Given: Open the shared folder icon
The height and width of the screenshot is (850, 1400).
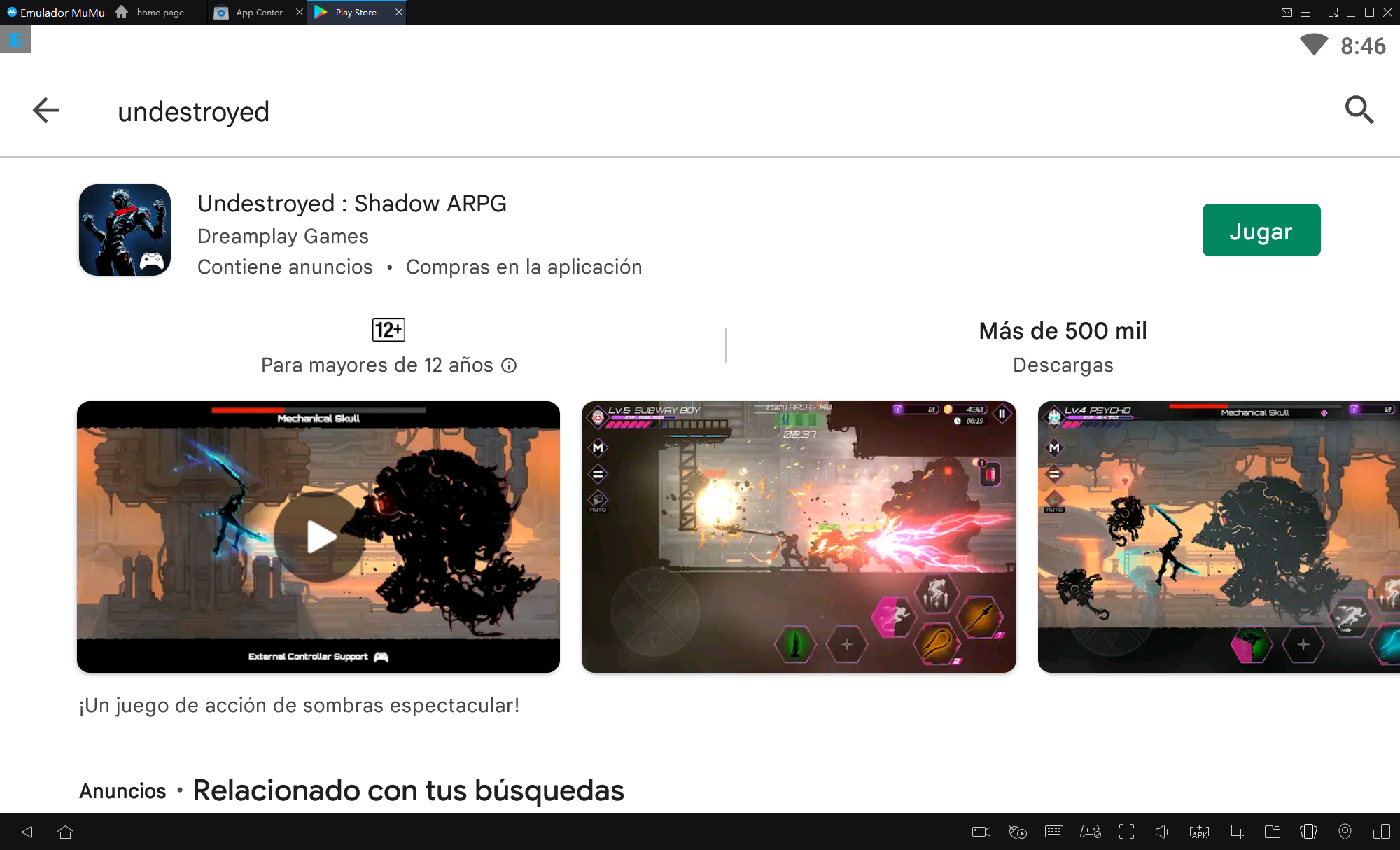Looking at the screenshot, I should coord(1272,832).
